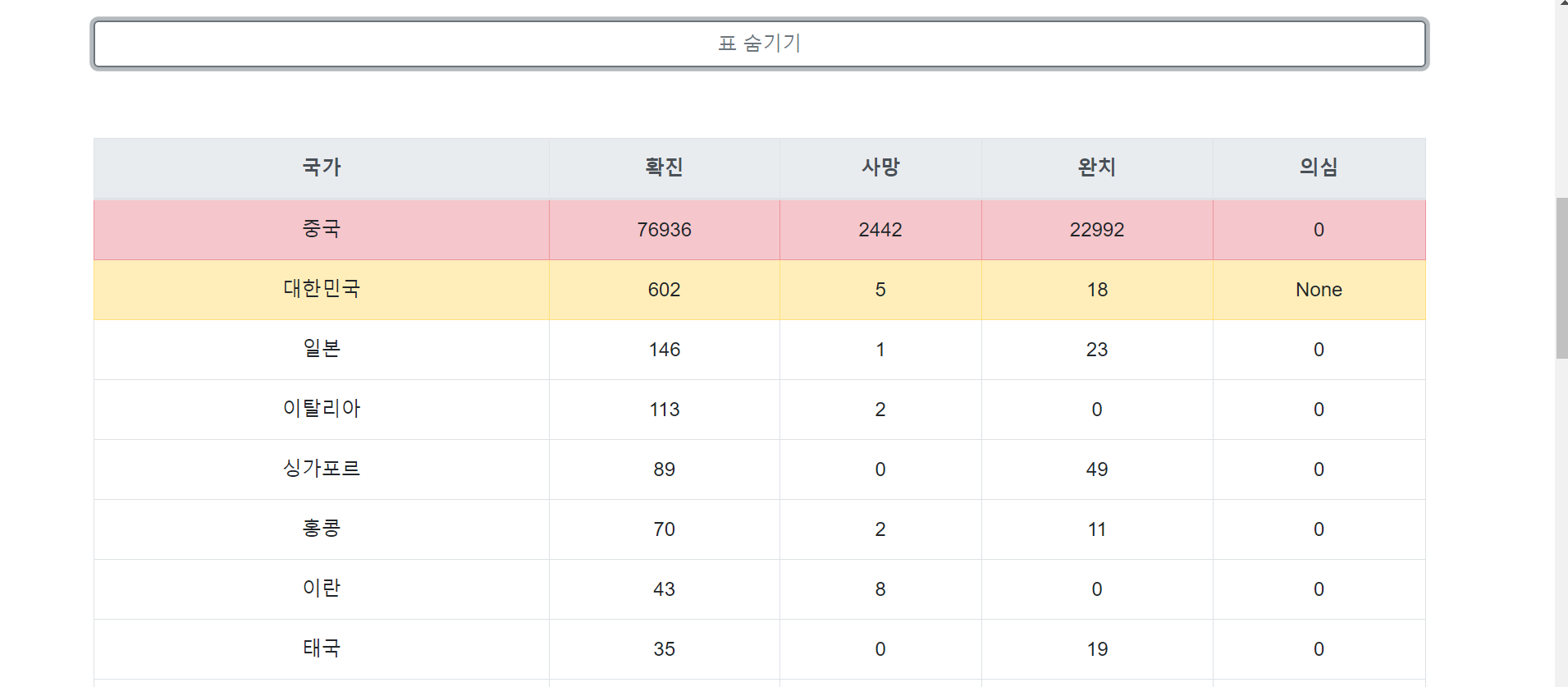The height and width of the screenshot is (687, 1568).
Task: Select deaths value 5 for 대한민국
Action: pos(880,290)
